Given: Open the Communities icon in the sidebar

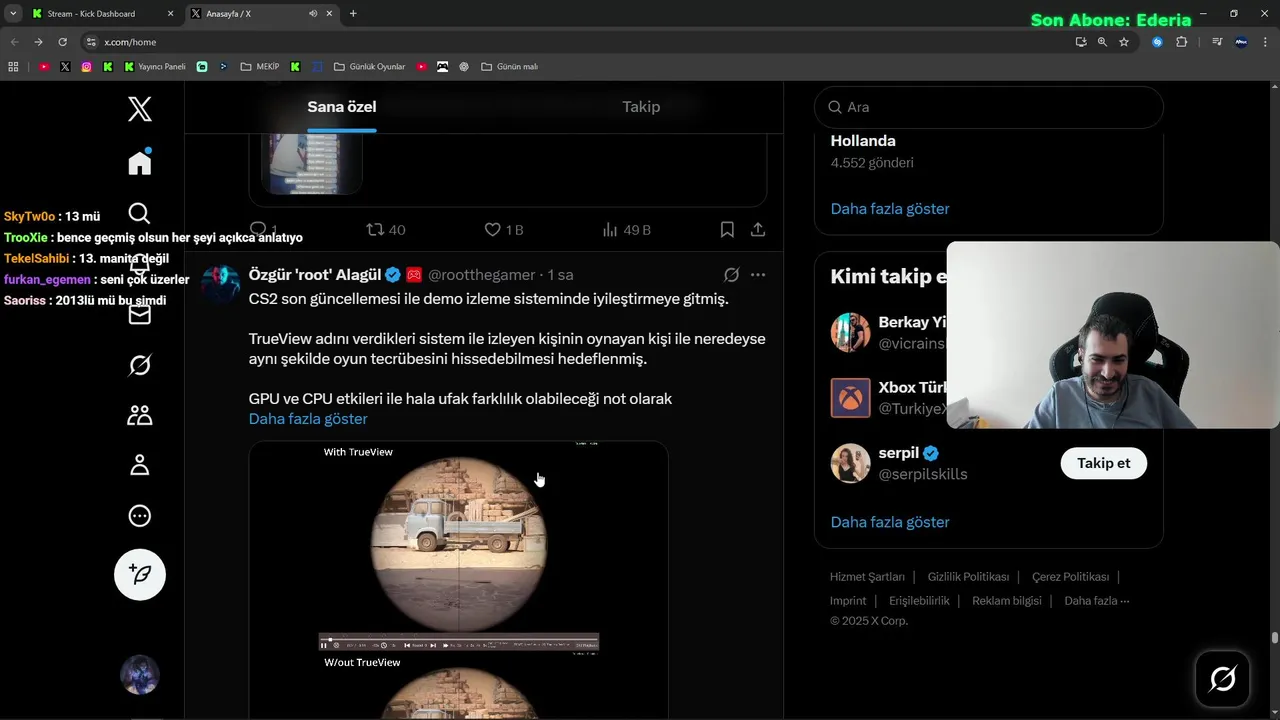Looking at the screenshot, I should (140, 415).
